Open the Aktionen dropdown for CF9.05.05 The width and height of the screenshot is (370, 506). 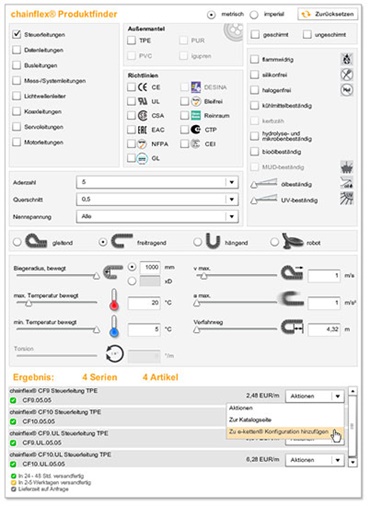coord(315,396)
